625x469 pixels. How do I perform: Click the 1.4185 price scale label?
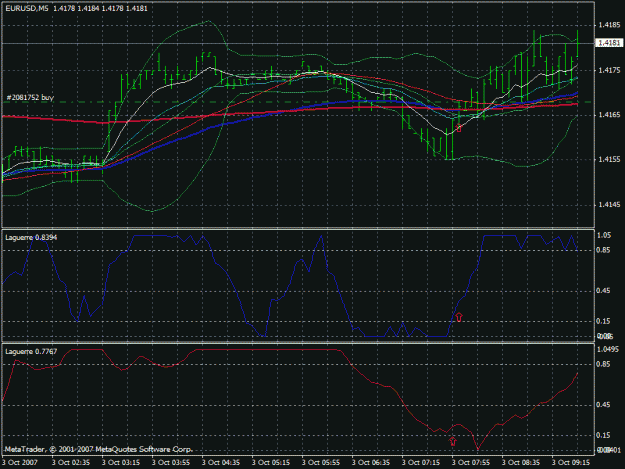(609, 25)
